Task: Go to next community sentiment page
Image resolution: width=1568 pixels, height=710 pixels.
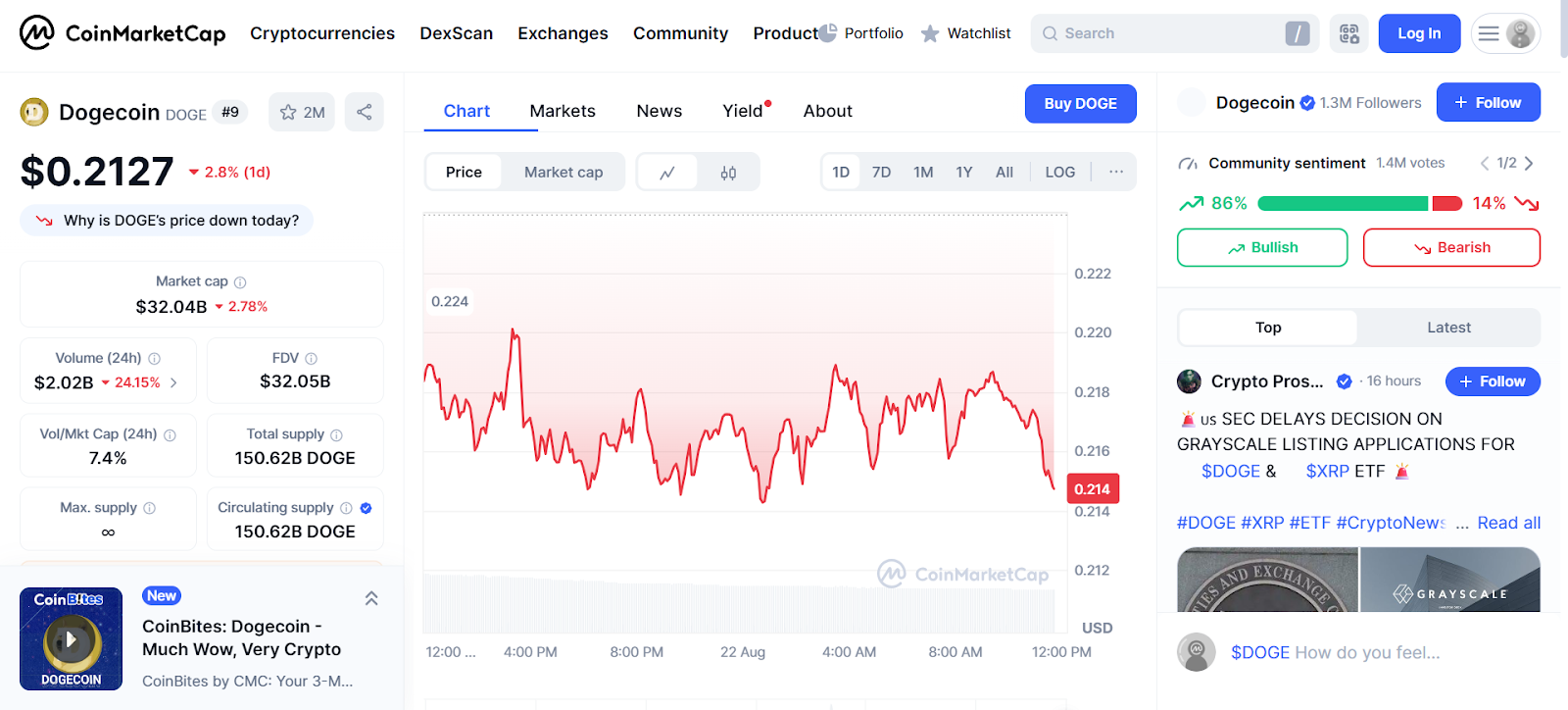Action: coord(1529,163)
